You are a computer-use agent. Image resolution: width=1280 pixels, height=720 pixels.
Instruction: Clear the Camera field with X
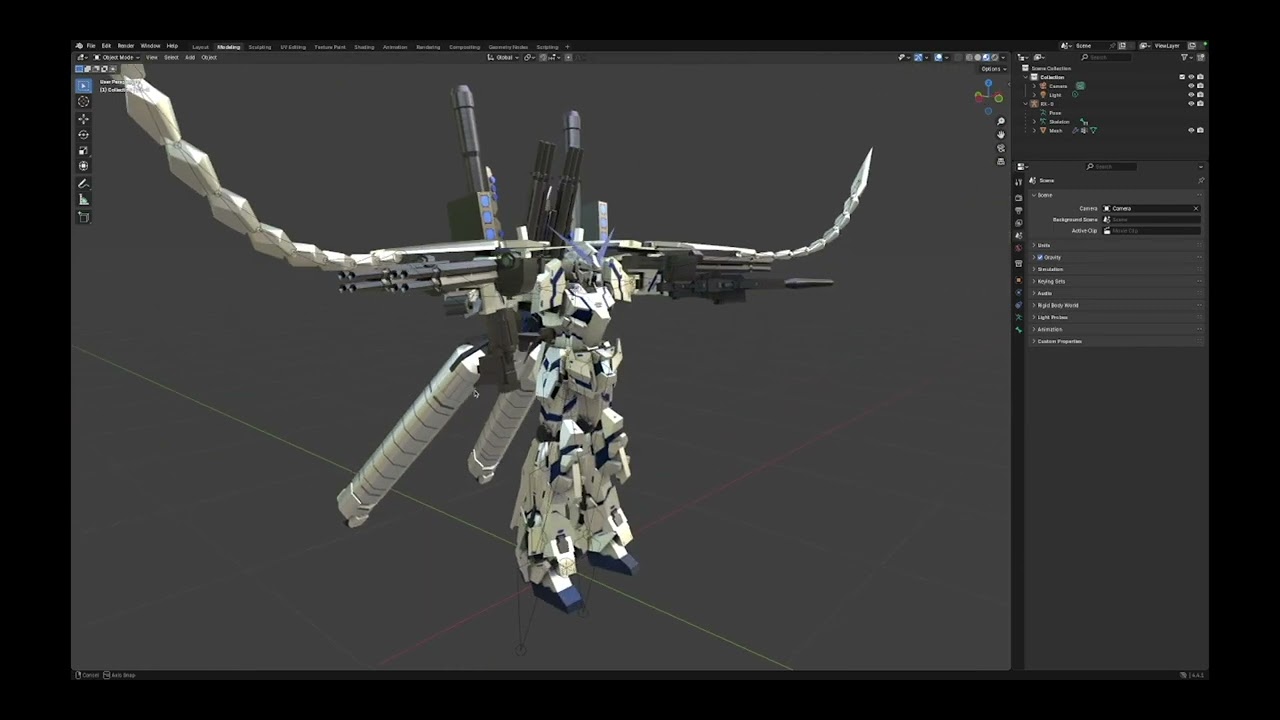(1195, 208)
